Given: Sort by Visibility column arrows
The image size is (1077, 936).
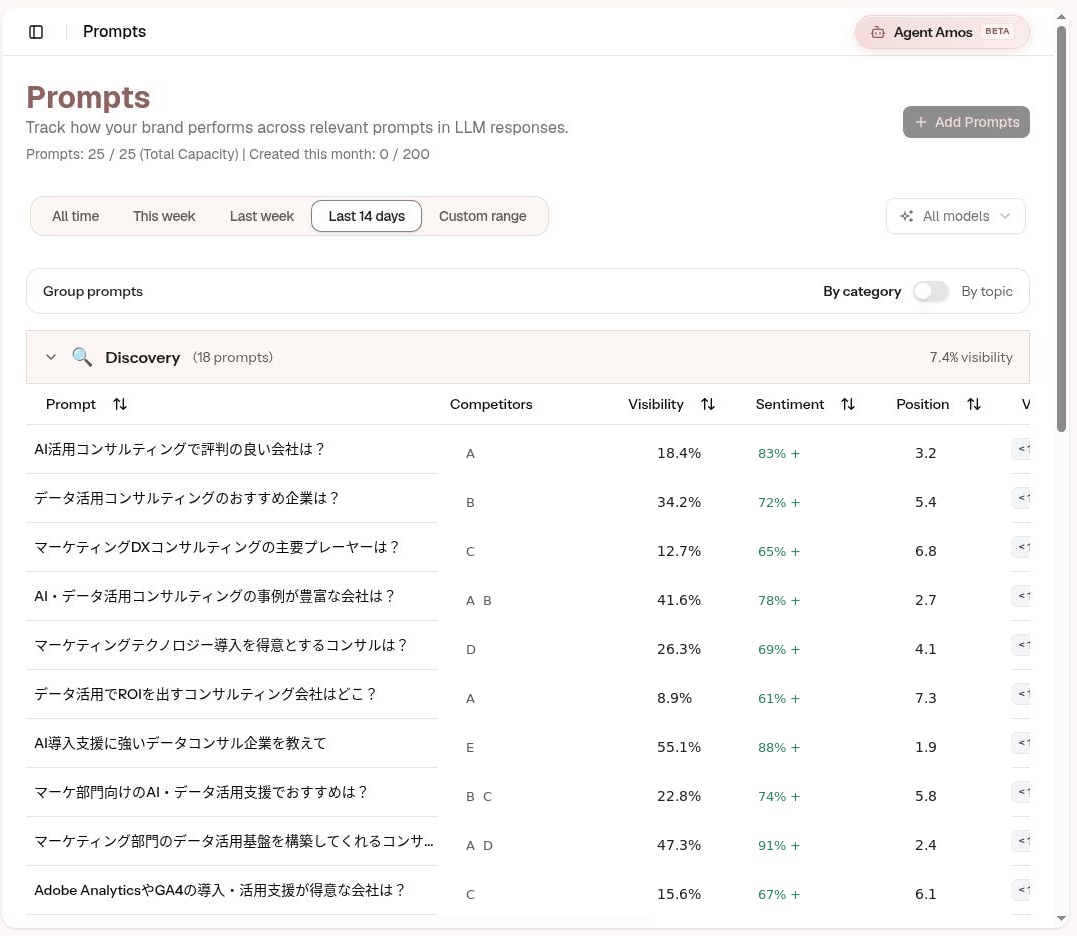Looking at the screenshot, I should (708, 404).
